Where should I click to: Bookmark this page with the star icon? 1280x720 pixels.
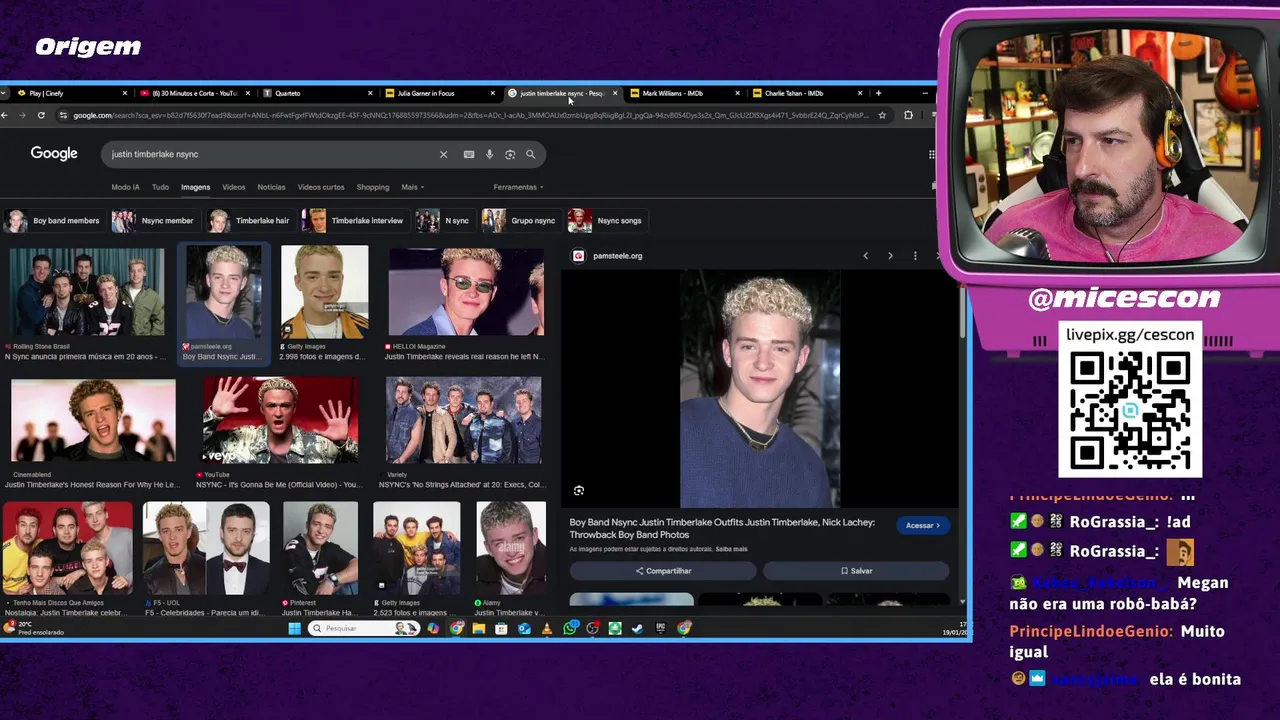point(882,115)
